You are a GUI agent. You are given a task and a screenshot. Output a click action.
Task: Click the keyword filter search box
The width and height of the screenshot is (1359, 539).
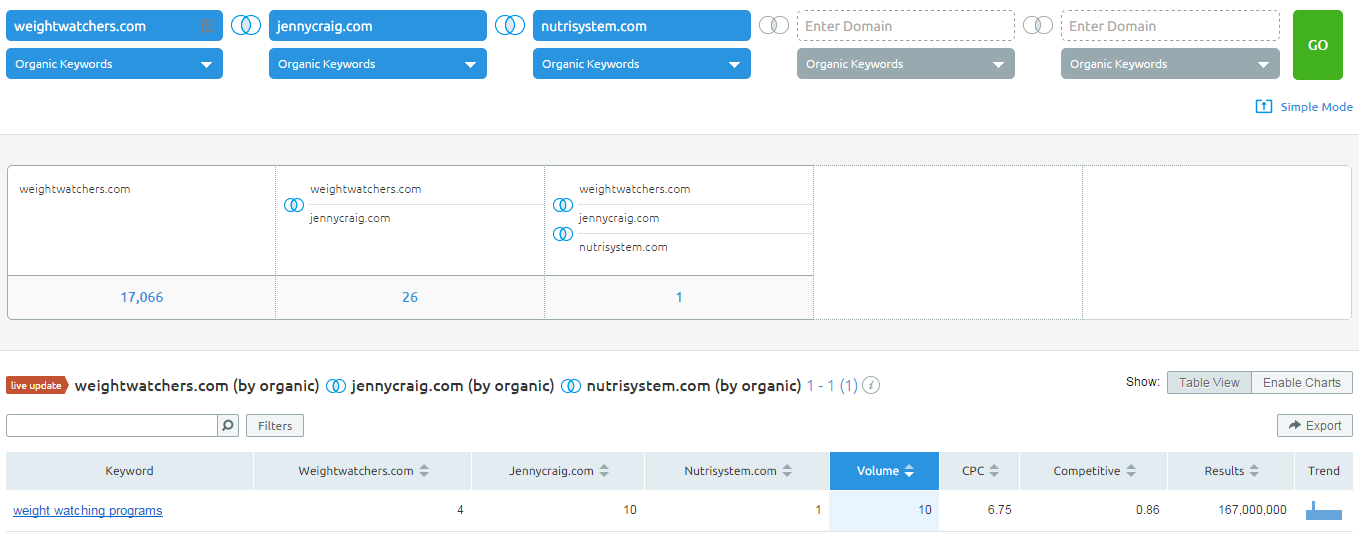click(112, 426)
